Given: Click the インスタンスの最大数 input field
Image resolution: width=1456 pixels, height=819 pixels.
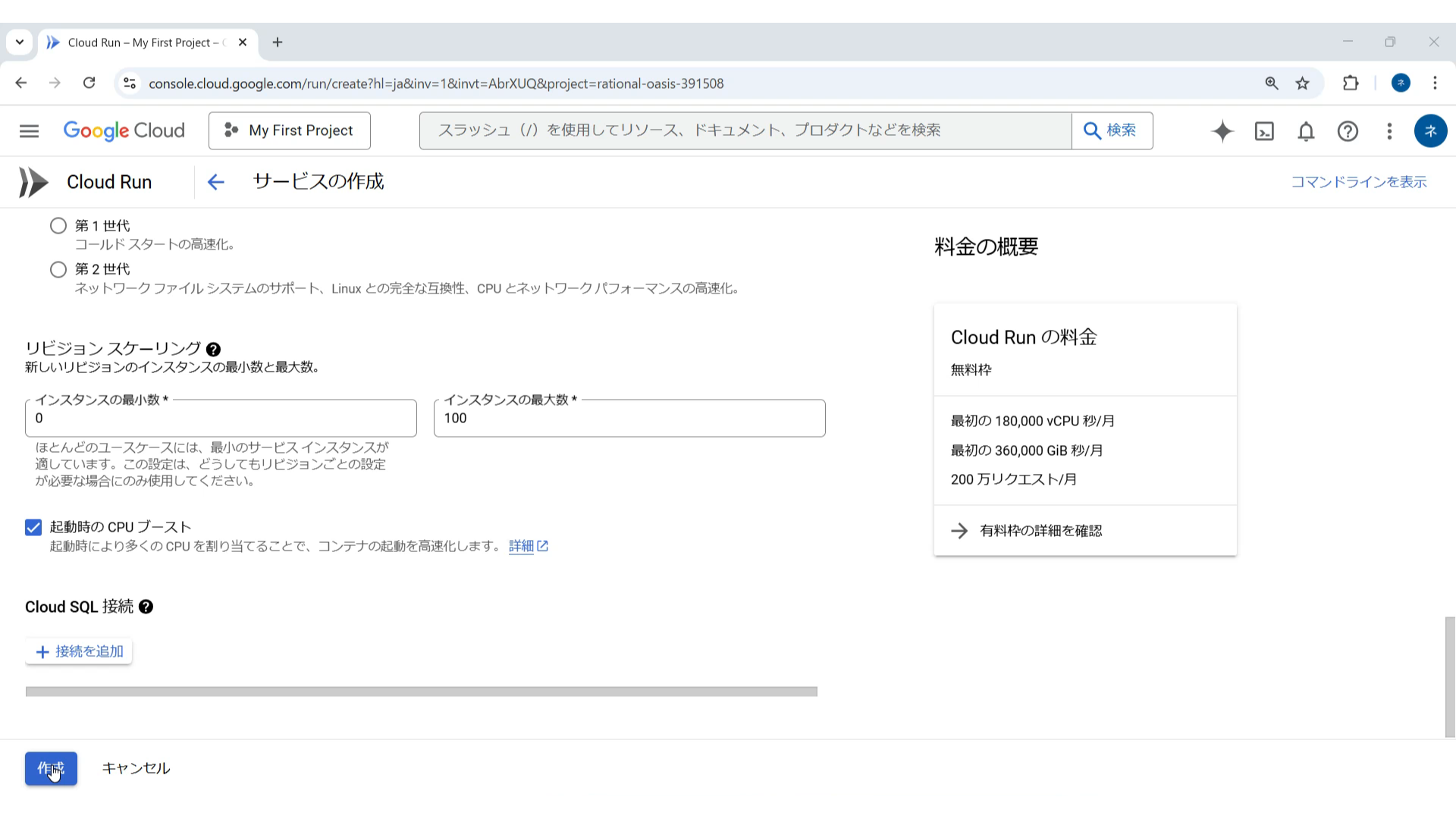Looking at the screenshot, I should point(629,419).
